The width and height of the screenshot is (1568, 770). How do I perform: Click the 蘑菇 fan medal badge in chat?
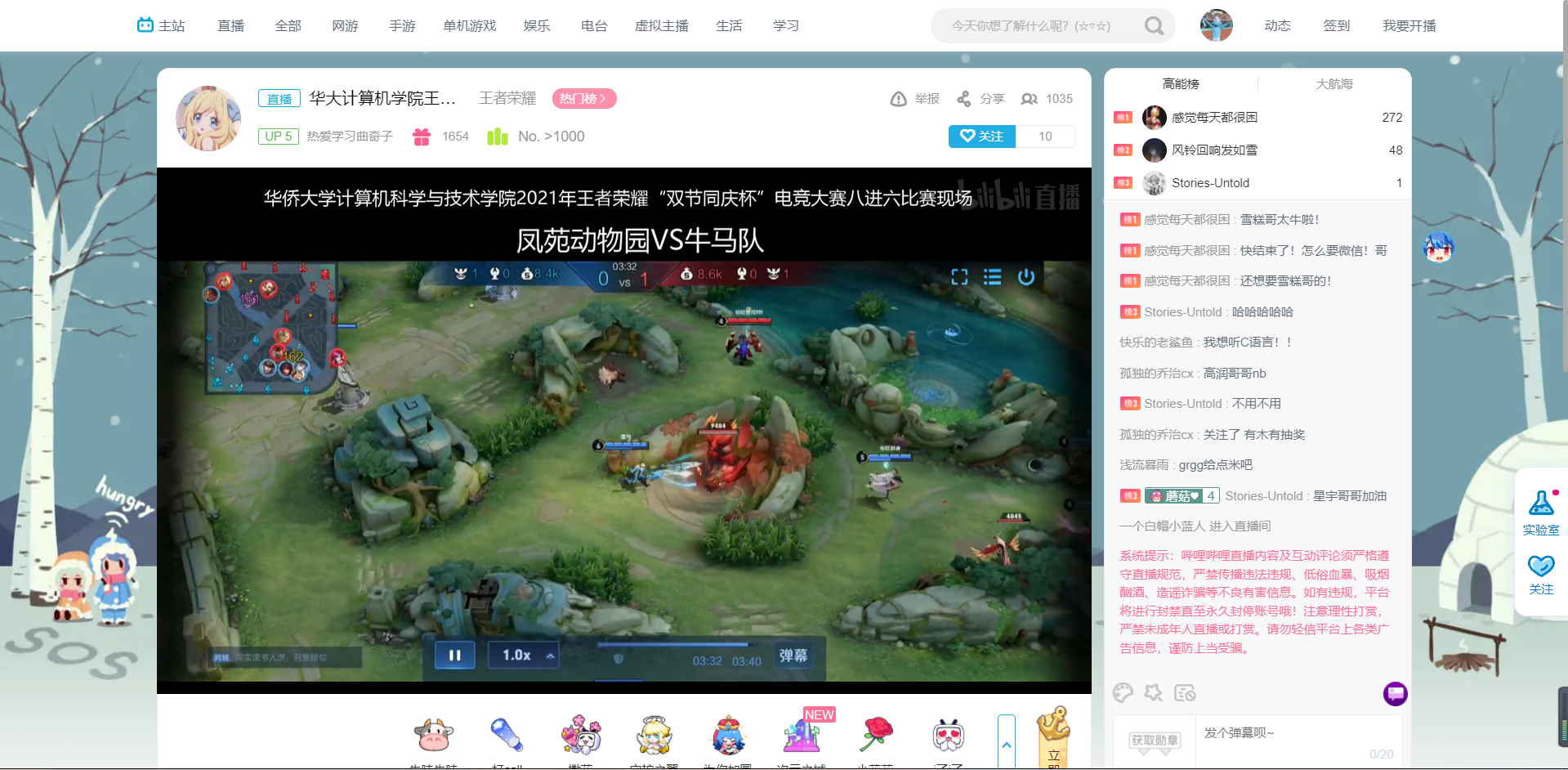point(1182,496)
